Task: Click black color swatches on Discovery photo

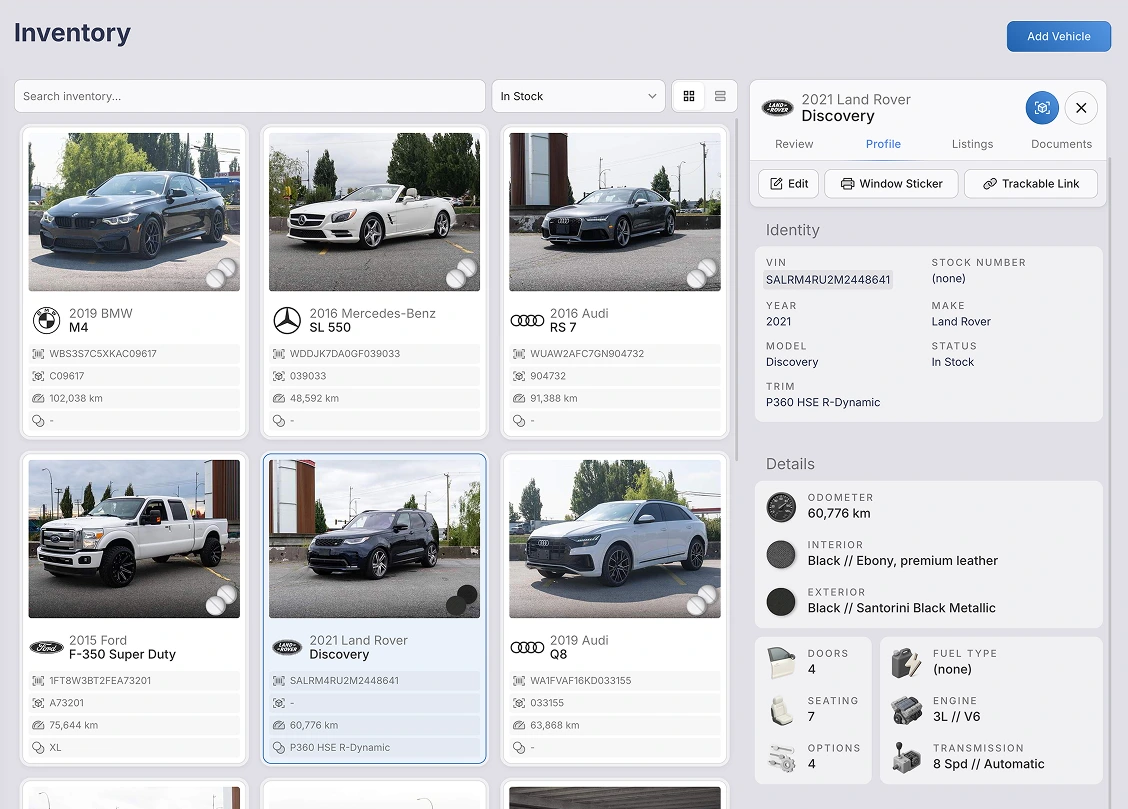Action: (461, 600)
